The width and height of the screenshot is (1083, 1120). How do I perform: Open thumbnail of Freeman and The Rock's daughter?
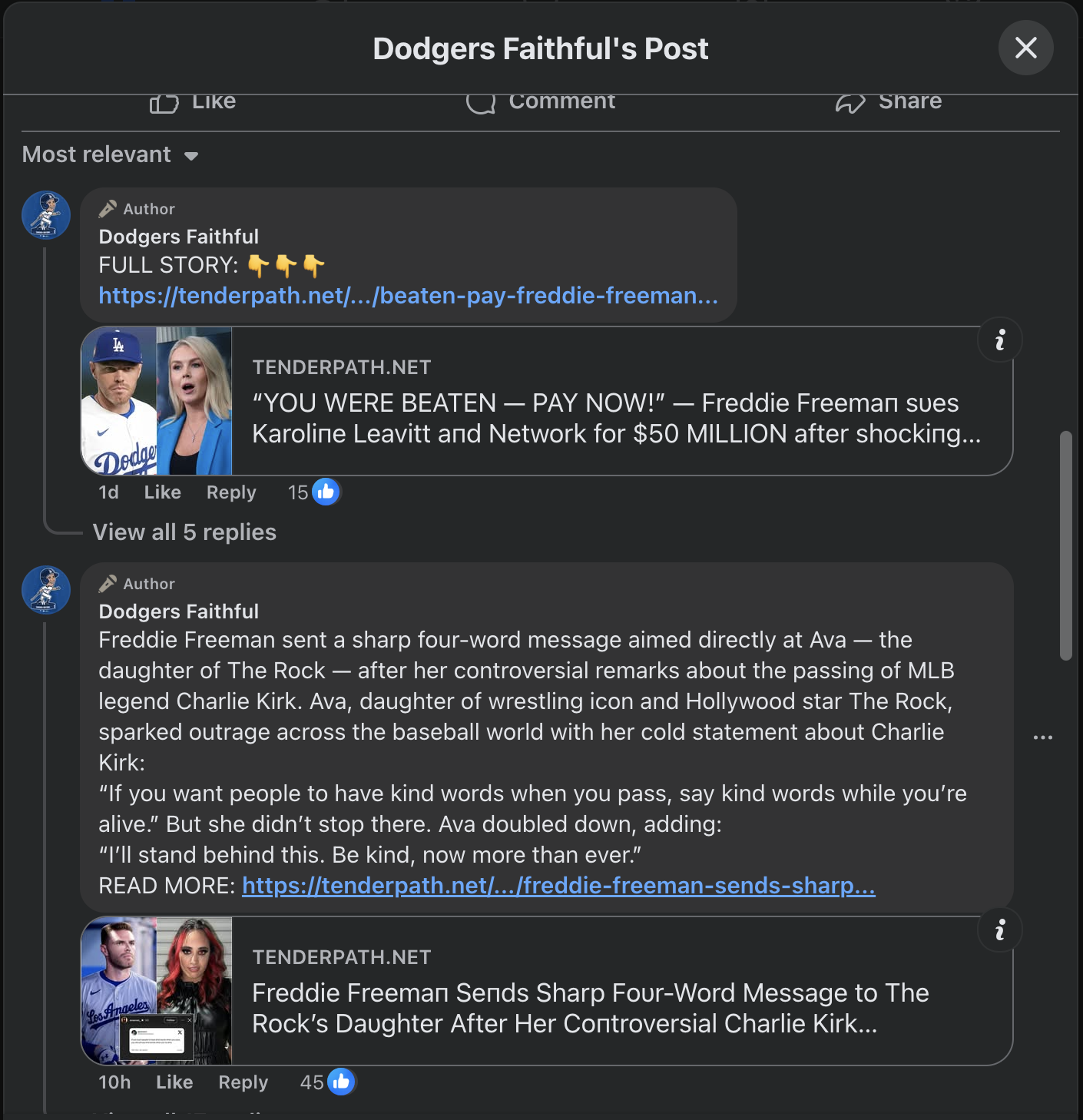[157, 991]
